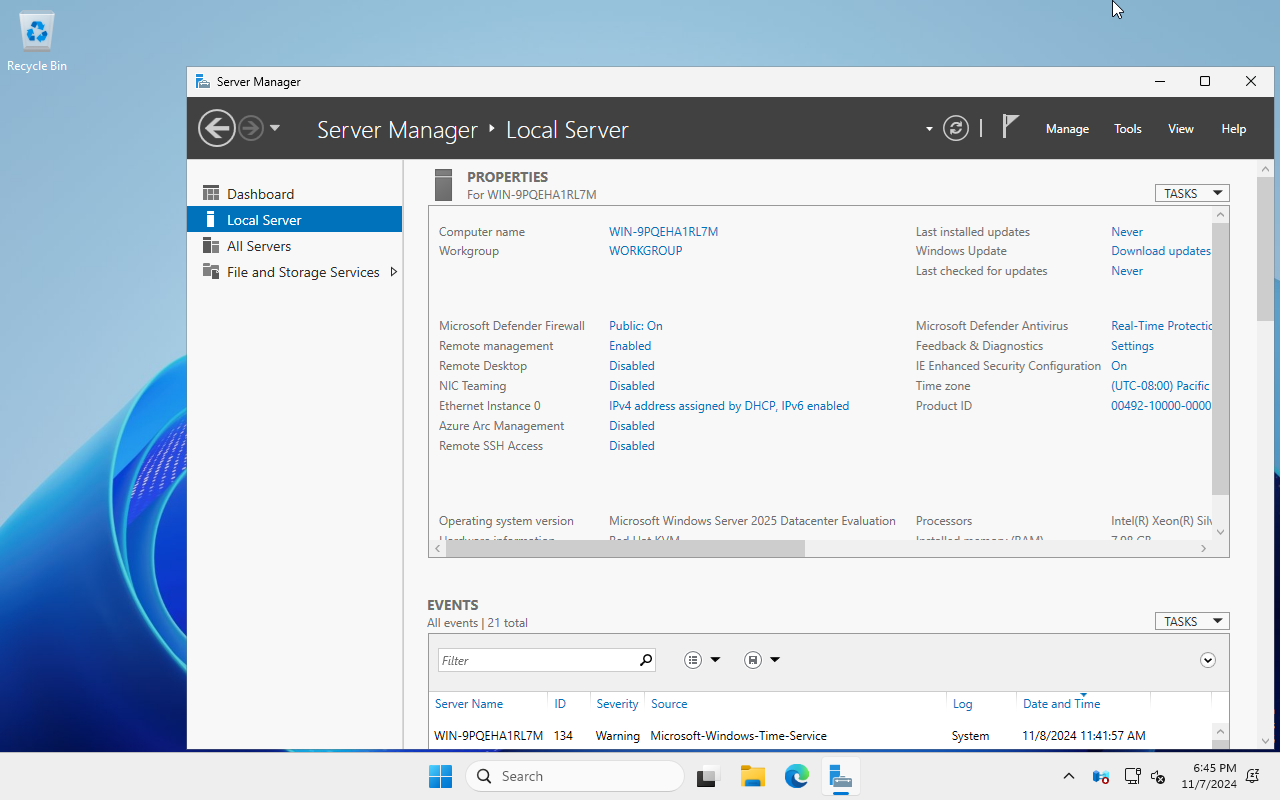This screenshot has height=800, width=1280.
Task: Go back with the Server Manager back arrow
Action: [216, 128]
